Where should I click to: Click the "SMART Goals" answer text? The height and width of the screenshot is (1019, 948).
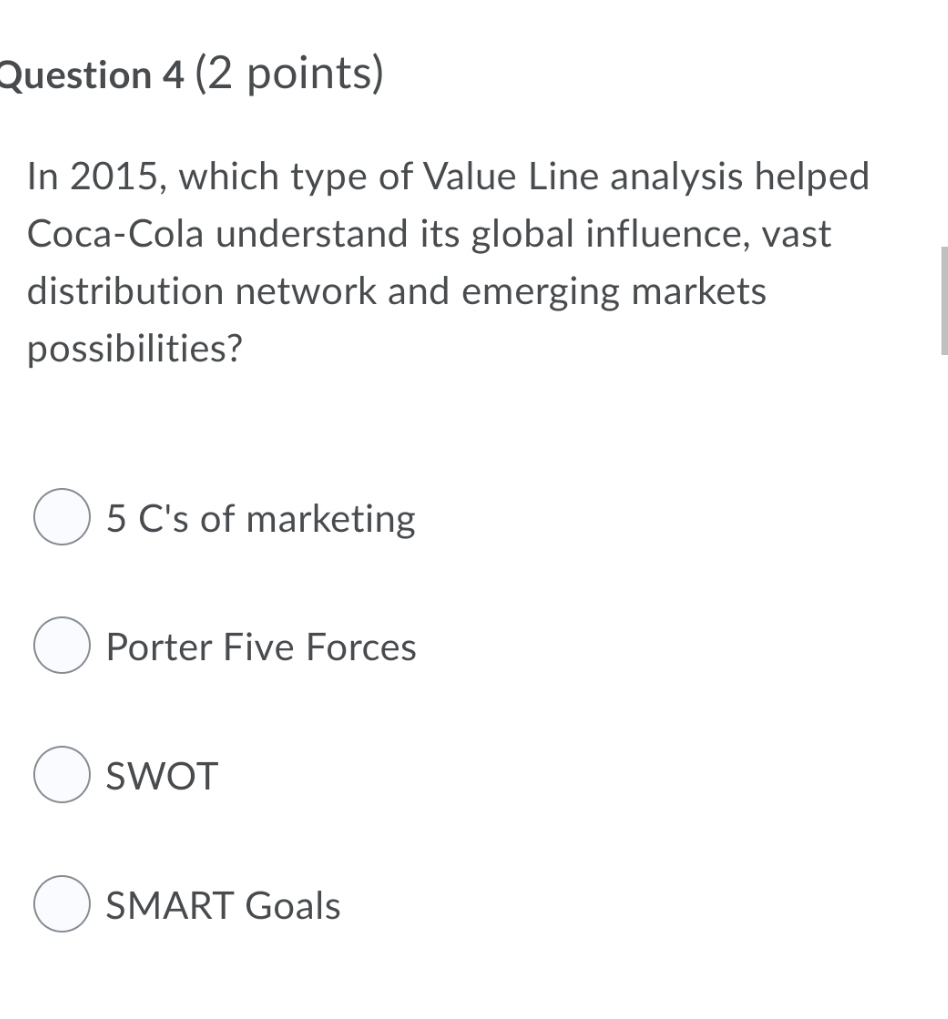click(222, 904)
